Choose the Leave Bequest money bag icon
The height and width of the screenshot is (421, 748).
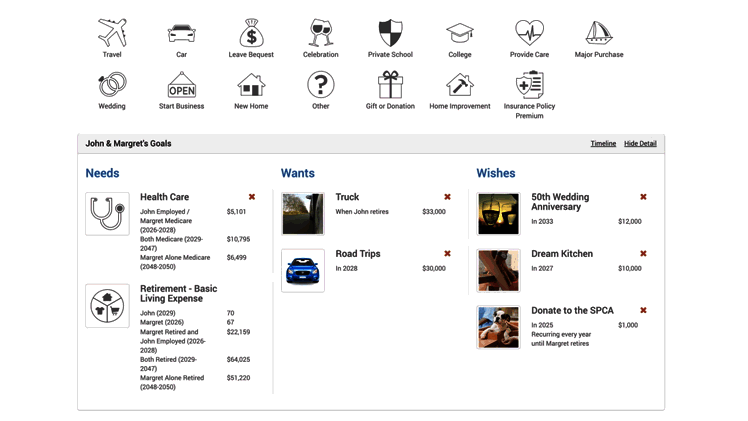coord(251,32)
